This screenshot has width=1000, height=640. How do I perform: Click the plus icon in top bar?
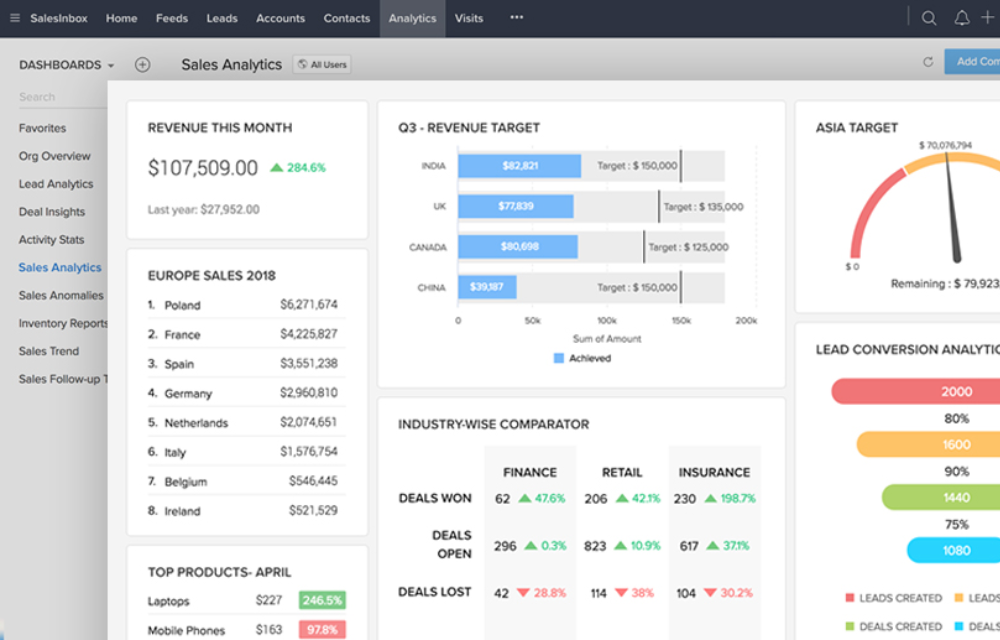click(x=988, y=18)
